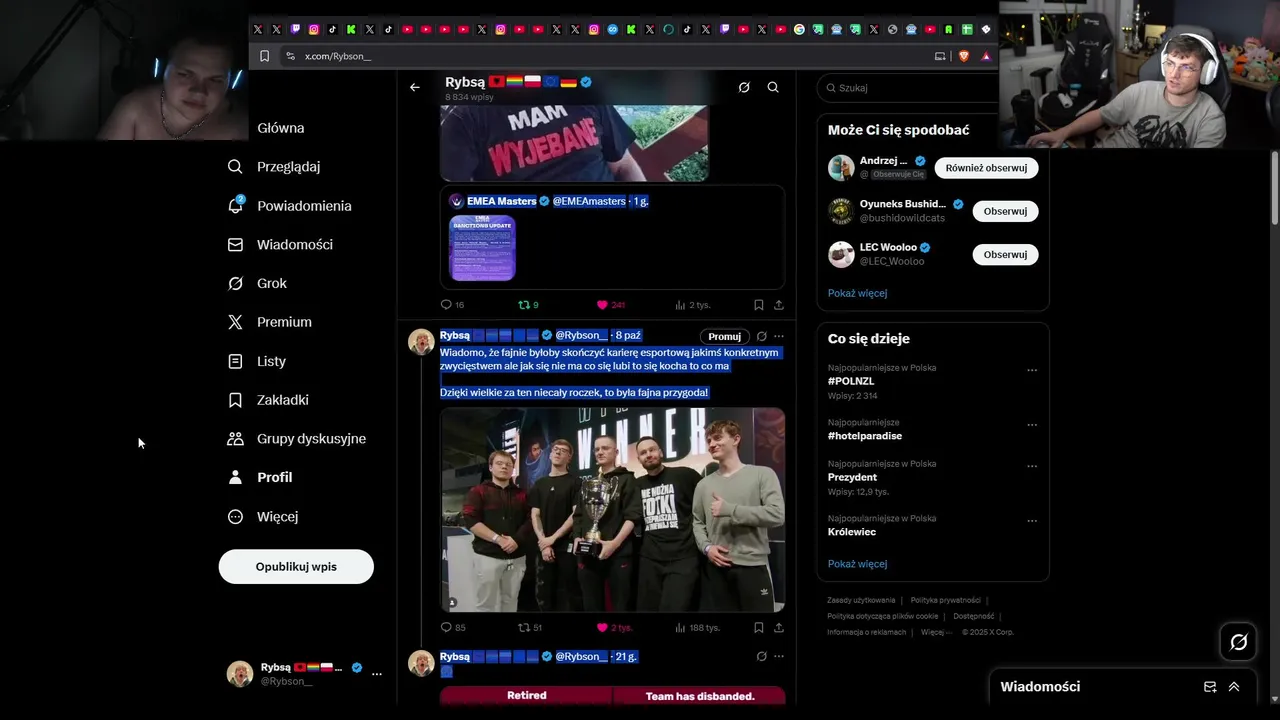
Task: Expand the Wiadomości drawer
Action: click(x=1234, y=687)
